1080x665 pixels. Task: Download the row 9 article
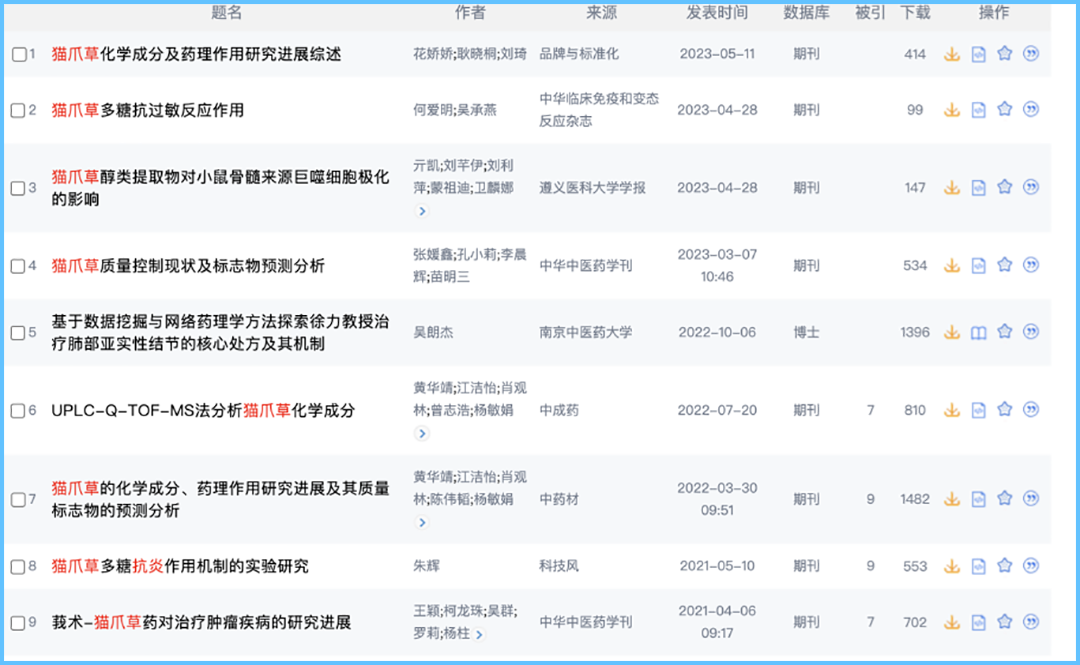click(x=952, y=622)
